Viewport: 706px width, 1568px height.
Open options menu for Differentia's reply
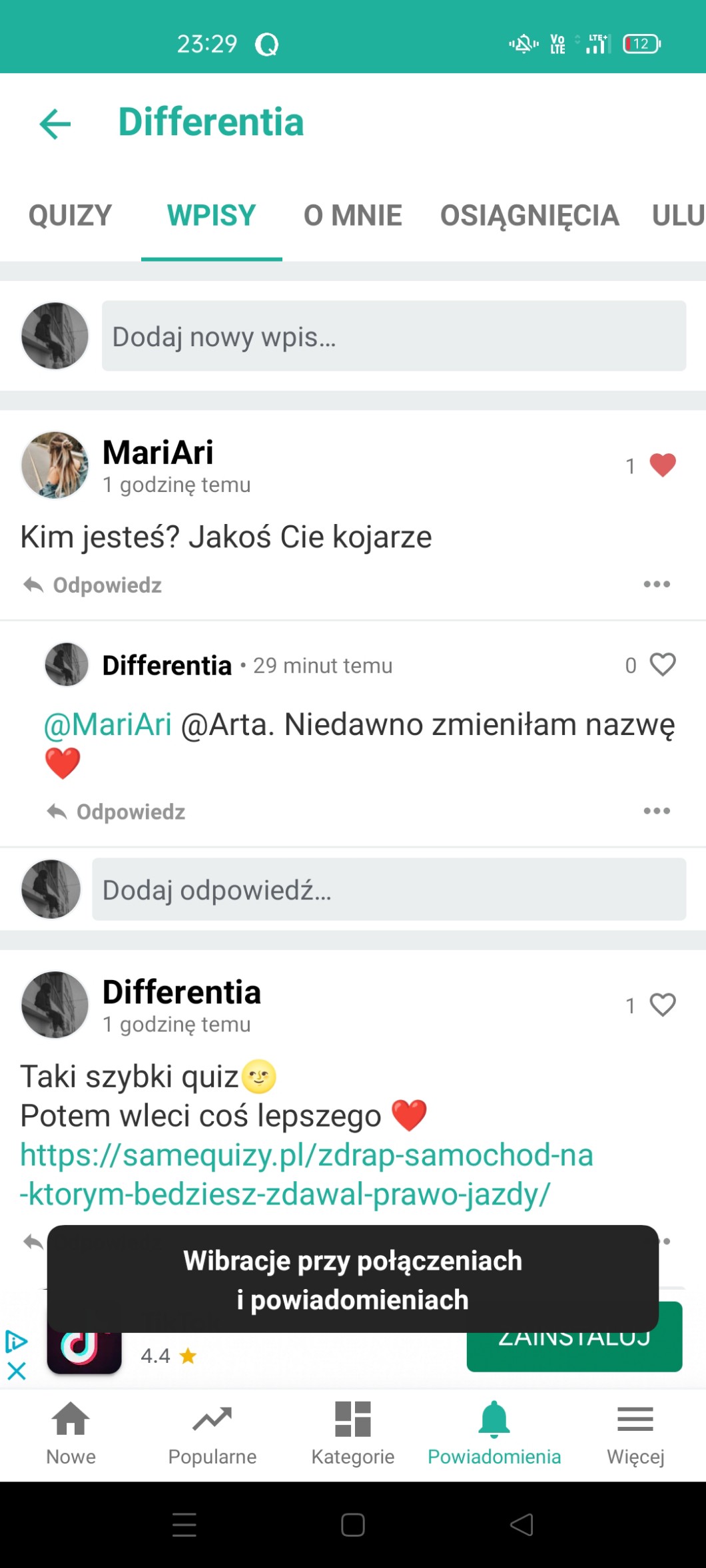657,811
